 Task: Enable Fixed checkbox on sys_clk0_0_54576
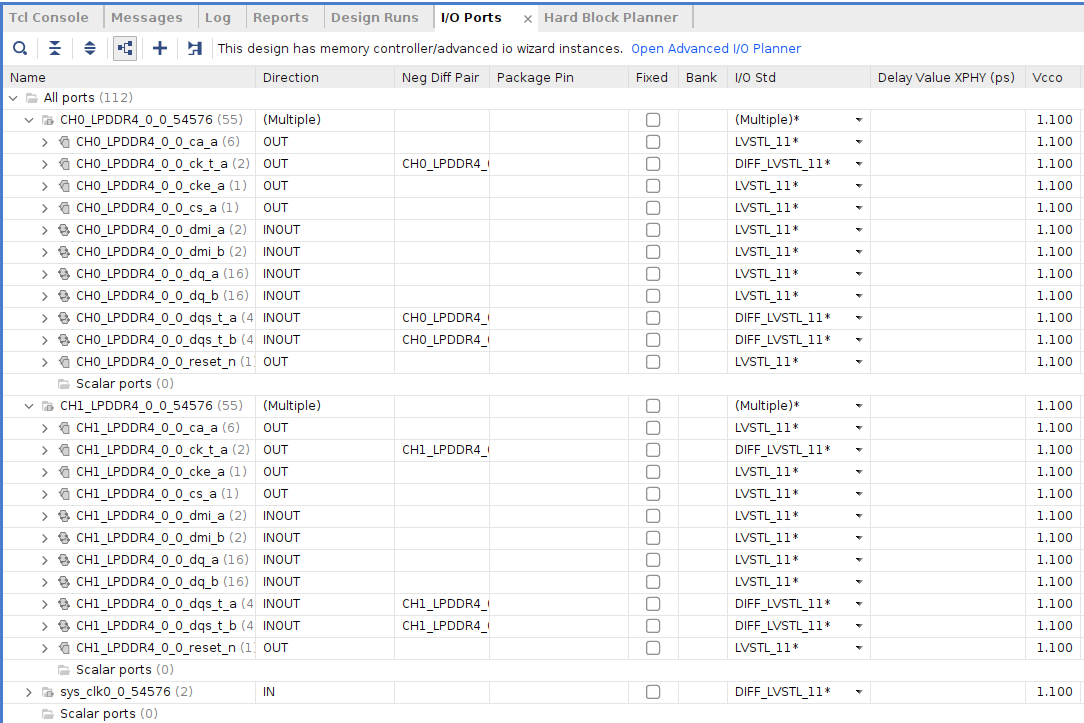click(x=653, y=691)
